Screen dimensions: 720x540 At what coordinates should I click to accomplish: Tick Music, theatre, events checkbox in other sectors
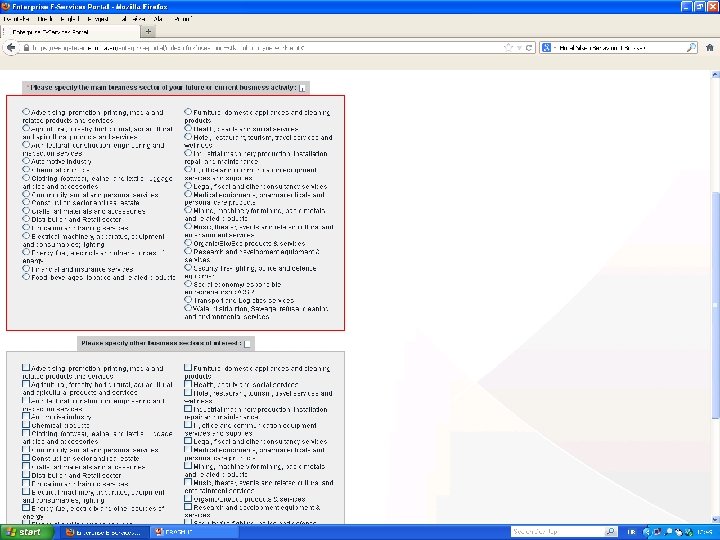coord(188,482)
